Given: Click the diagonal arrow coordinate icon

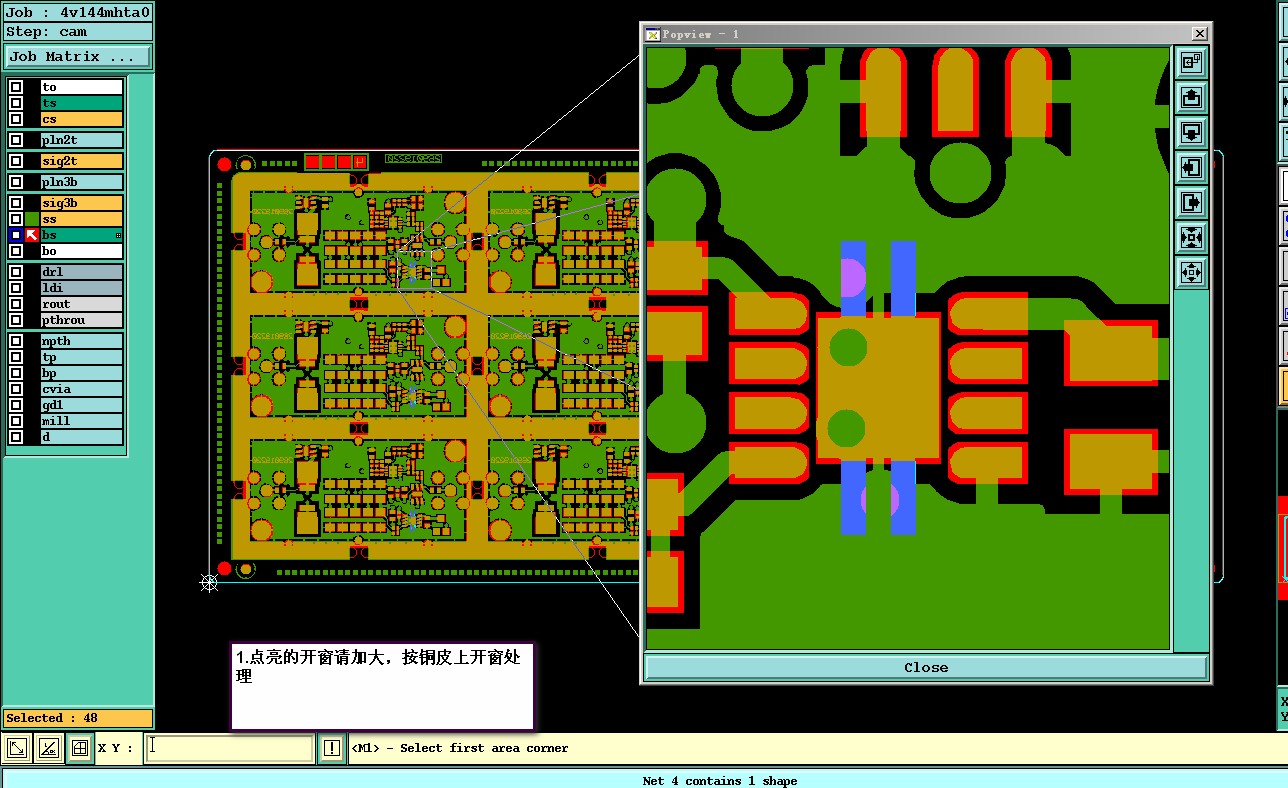Looking at the screenshot, I should pyautogui.click(x=17, y=748).
